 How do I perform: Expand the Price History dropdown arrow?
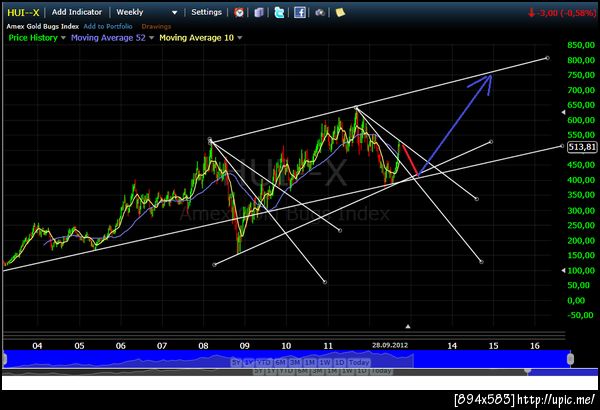coord(63,38)
